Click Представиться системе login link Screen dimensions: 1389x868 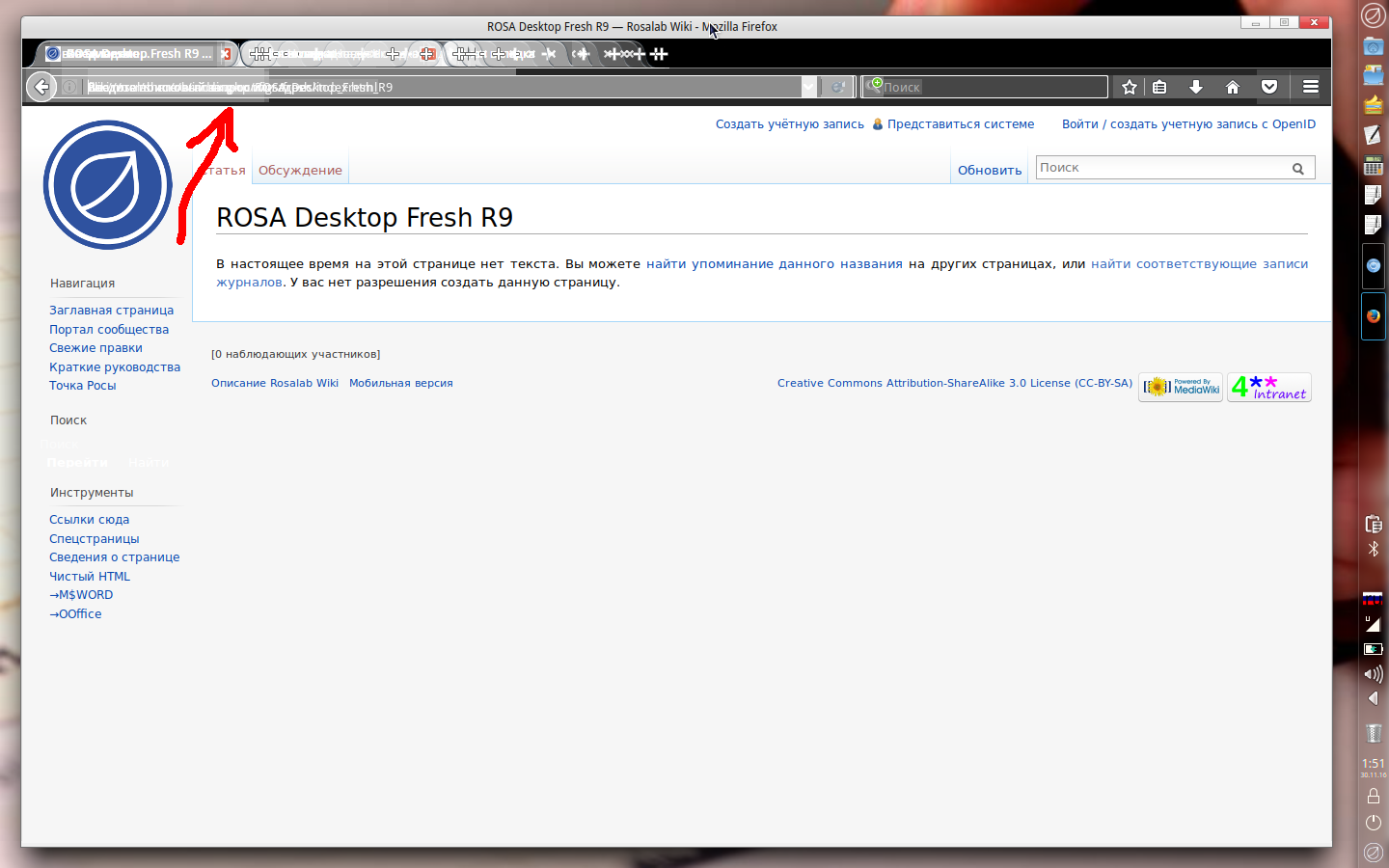click(961, 124)
